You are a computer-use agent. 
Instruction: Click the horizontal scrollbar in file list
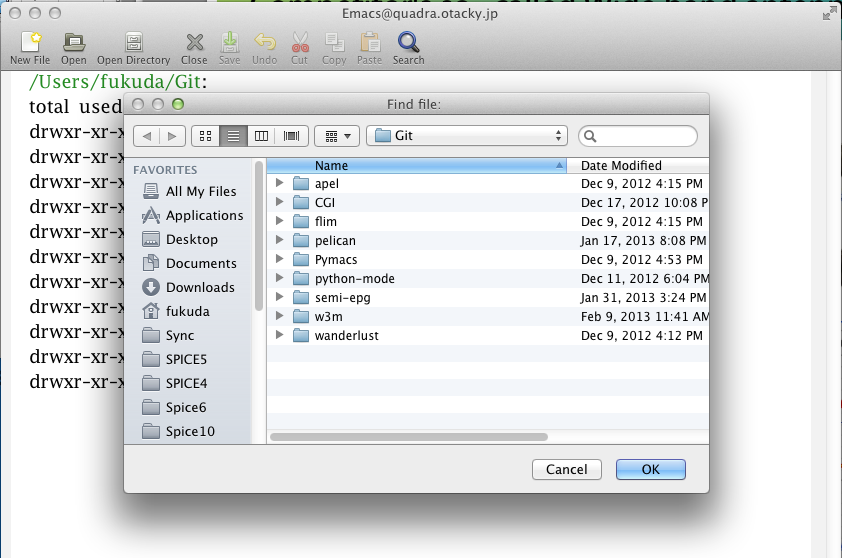click(x=409, y=437)
